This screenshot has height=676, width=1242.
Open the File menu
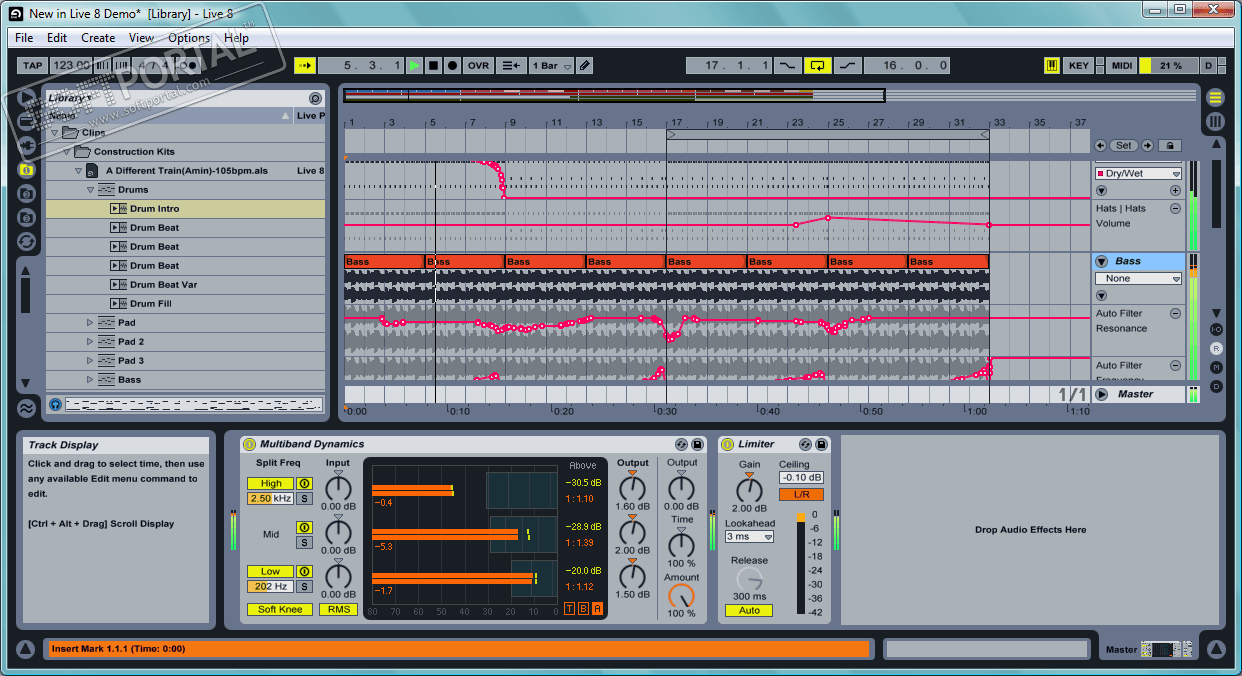click(24, 38)
